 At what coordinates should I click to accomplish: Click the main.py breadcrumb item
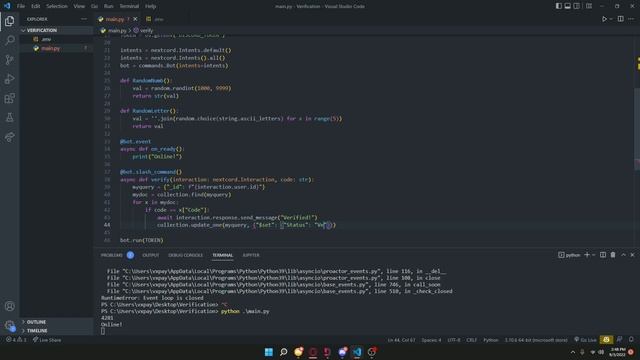pos(114,31)
